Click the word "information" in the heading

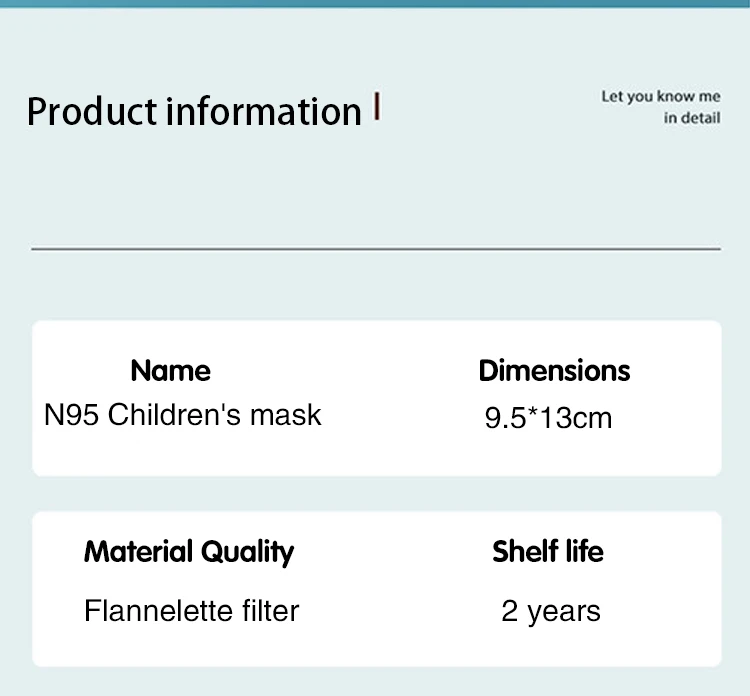coord(264,111)
